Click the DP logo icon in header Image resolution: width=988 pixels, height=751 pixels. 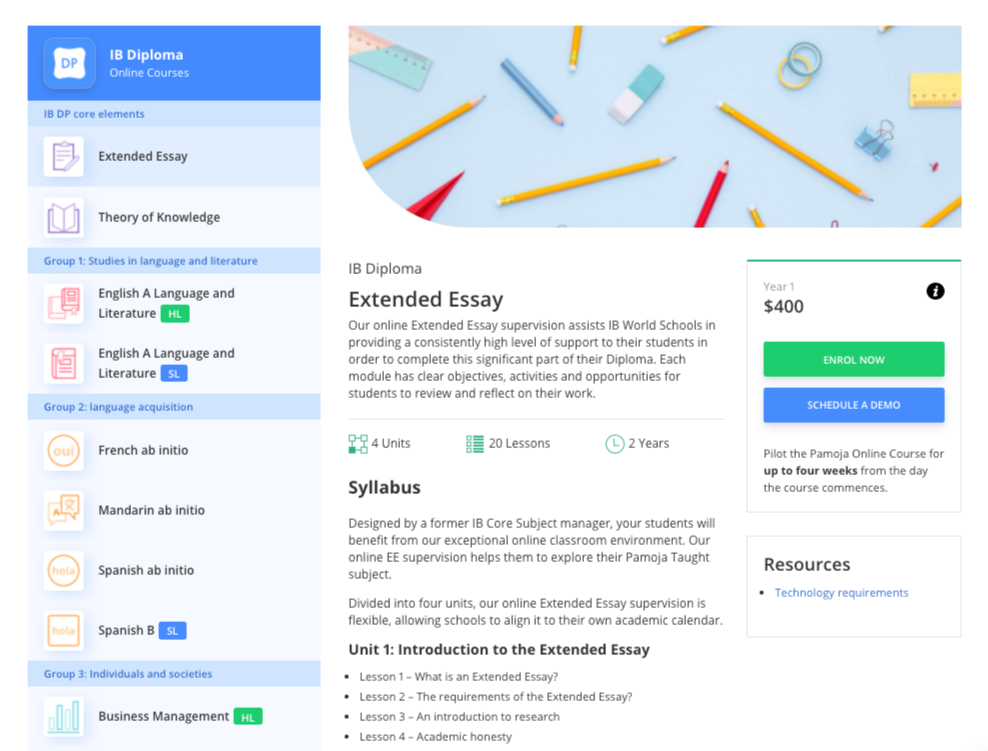click(x=69, y=63)
